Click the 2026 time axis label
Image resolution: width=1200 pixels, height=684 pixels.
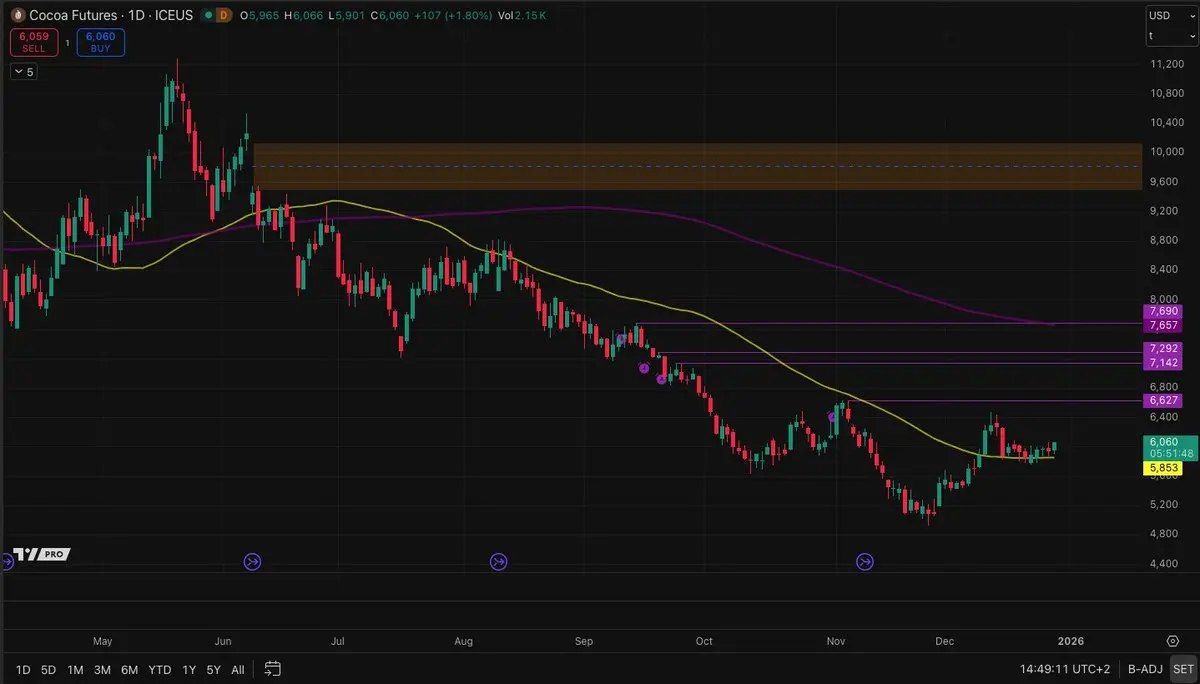1069,641
